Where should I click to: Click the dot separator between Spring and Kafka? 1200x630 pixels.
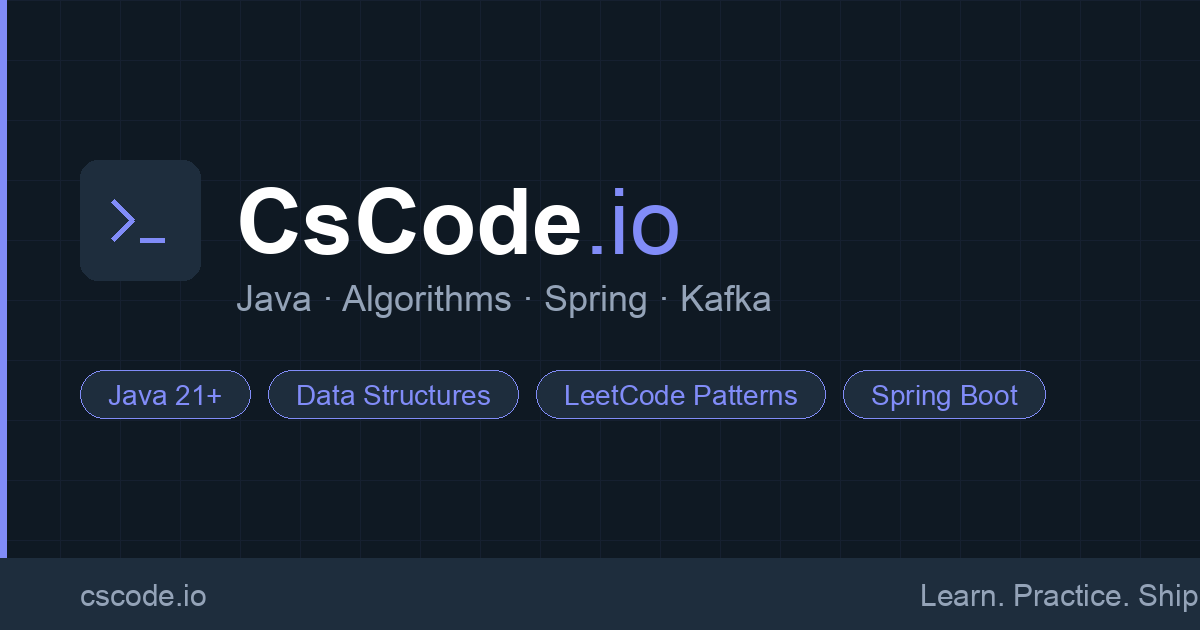664,299
